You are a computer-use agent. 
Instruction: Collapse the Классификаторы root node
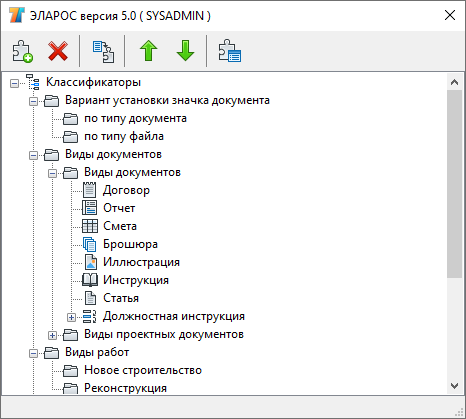14,83
